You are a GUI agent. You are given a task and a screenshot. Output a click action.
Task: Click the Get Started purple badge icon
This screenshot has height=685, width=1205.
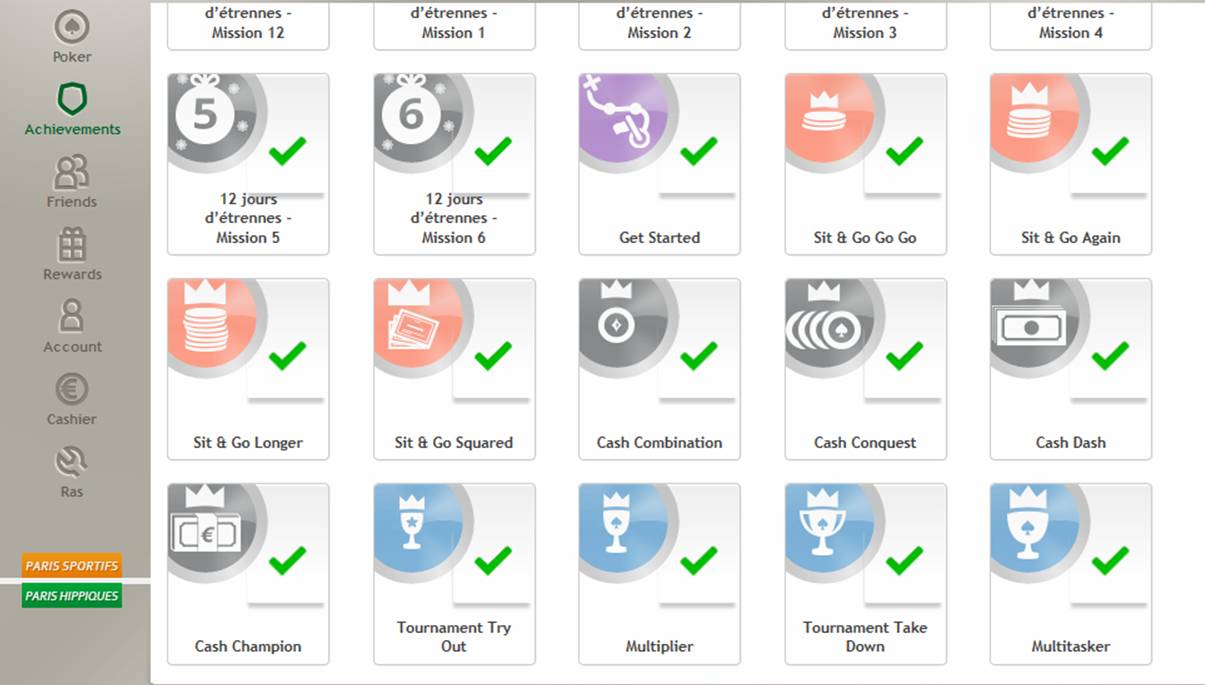tap(622, 118)
